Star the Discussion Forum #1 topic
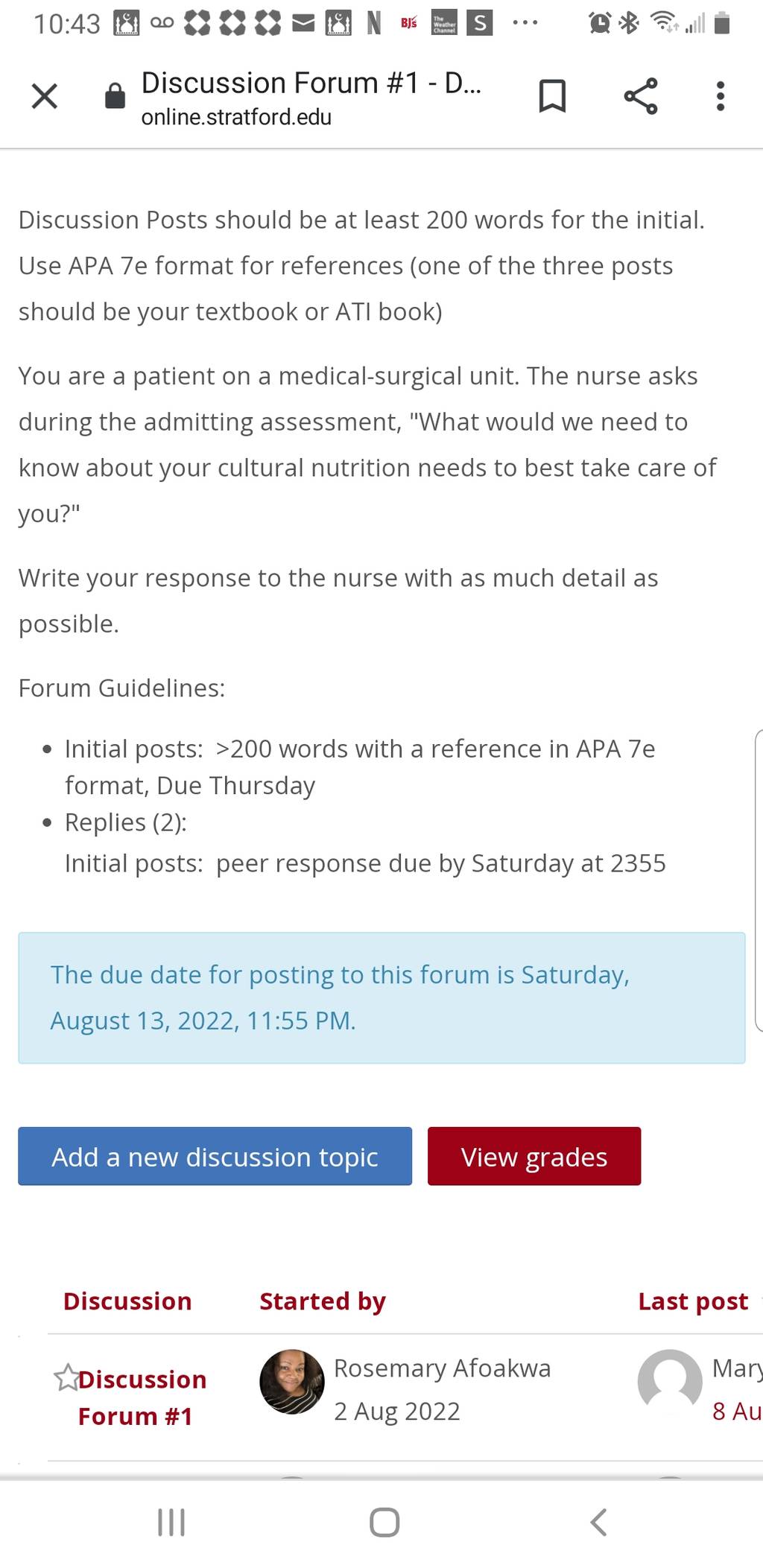This screenshot has width=763, height=1568. coord(66,1377)
